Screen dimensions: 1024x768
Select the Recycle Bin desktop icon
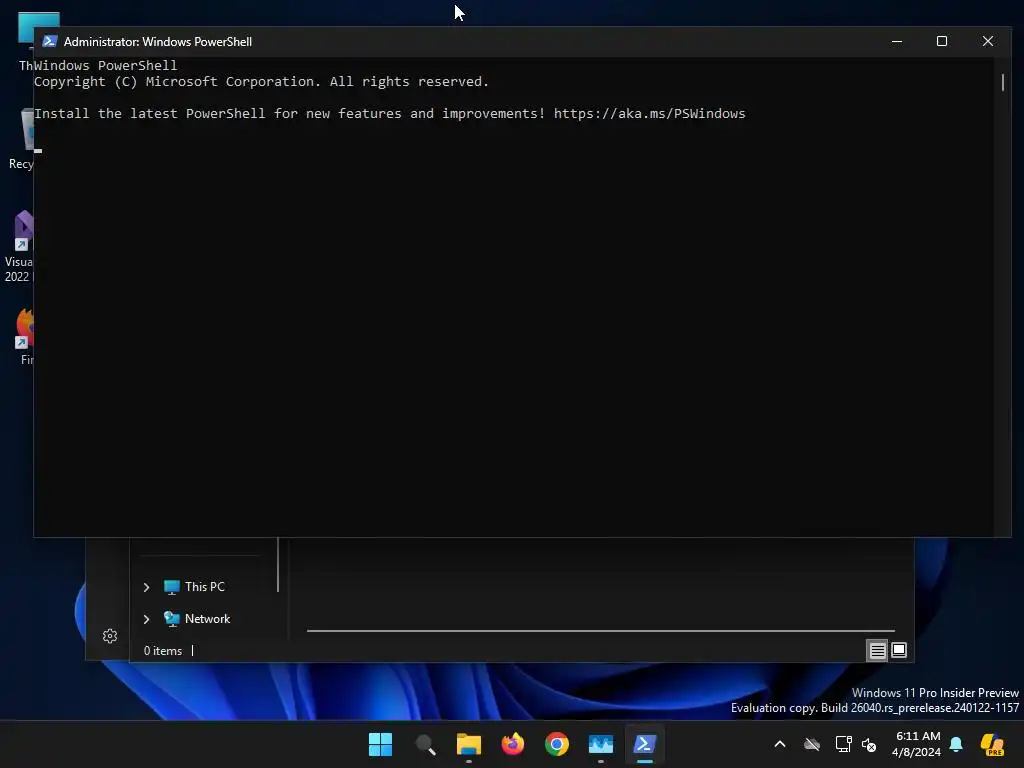point(21,138)
